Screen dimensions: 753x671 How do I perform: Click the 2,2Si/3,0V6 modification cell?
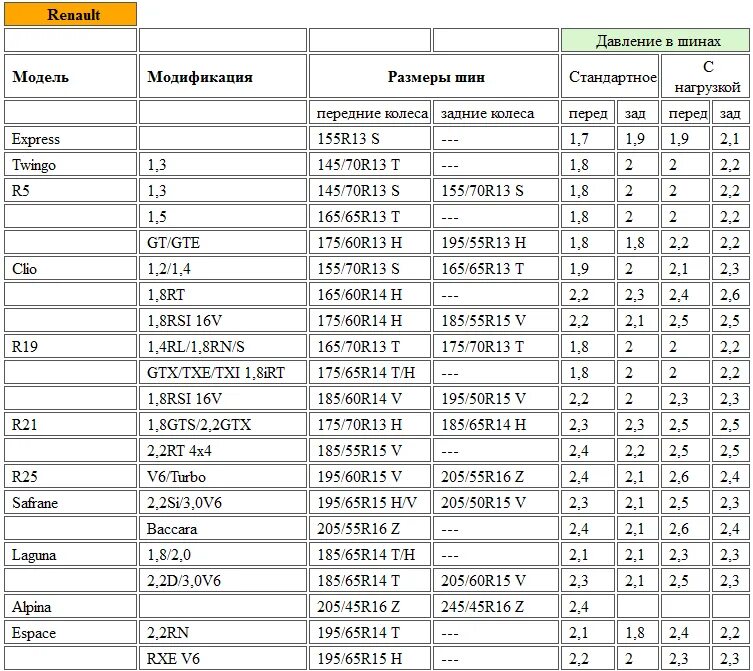(x=223, y=502)
